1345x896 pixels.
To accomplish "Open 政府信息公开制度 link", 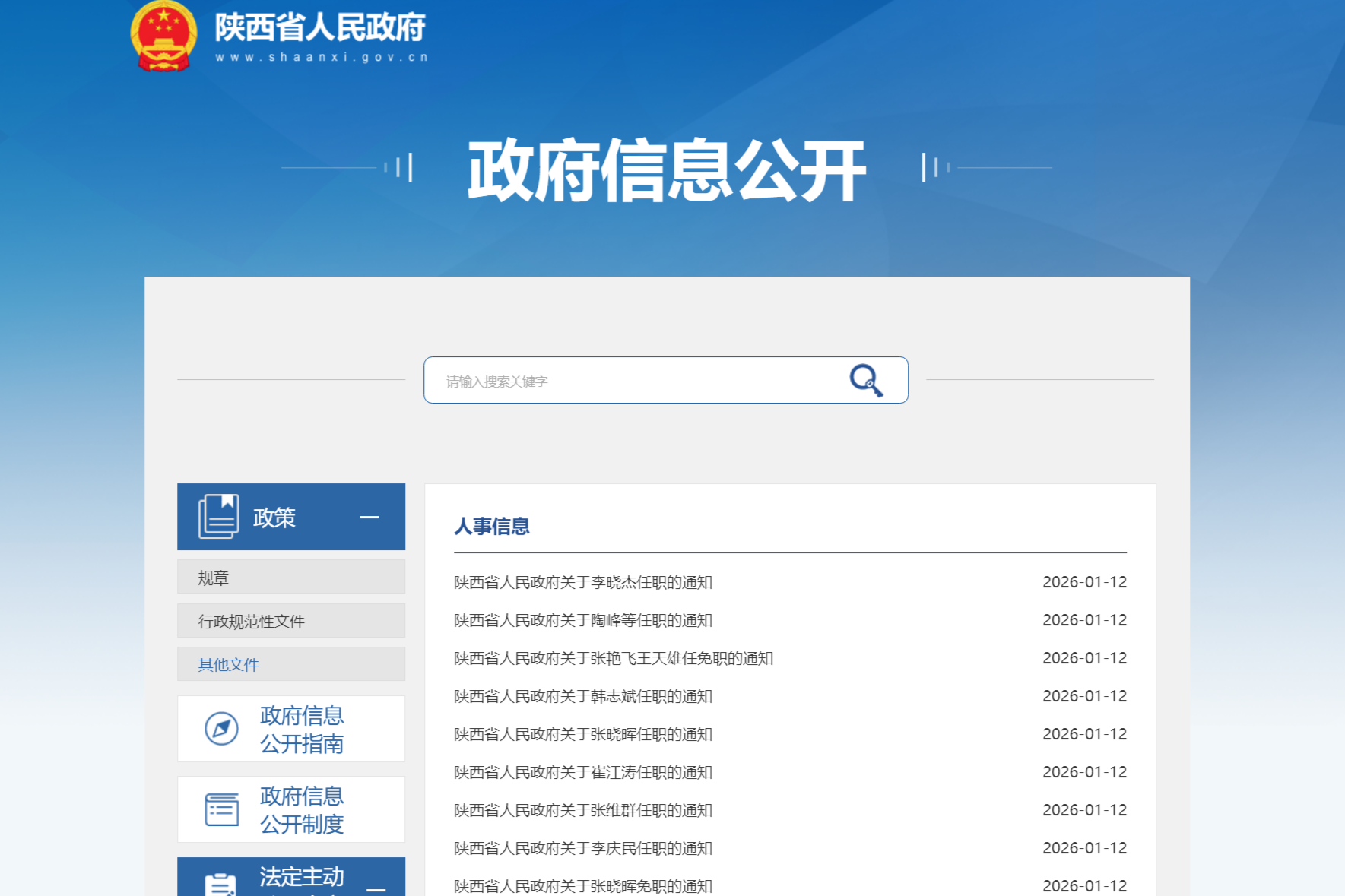I will (302, 809).
